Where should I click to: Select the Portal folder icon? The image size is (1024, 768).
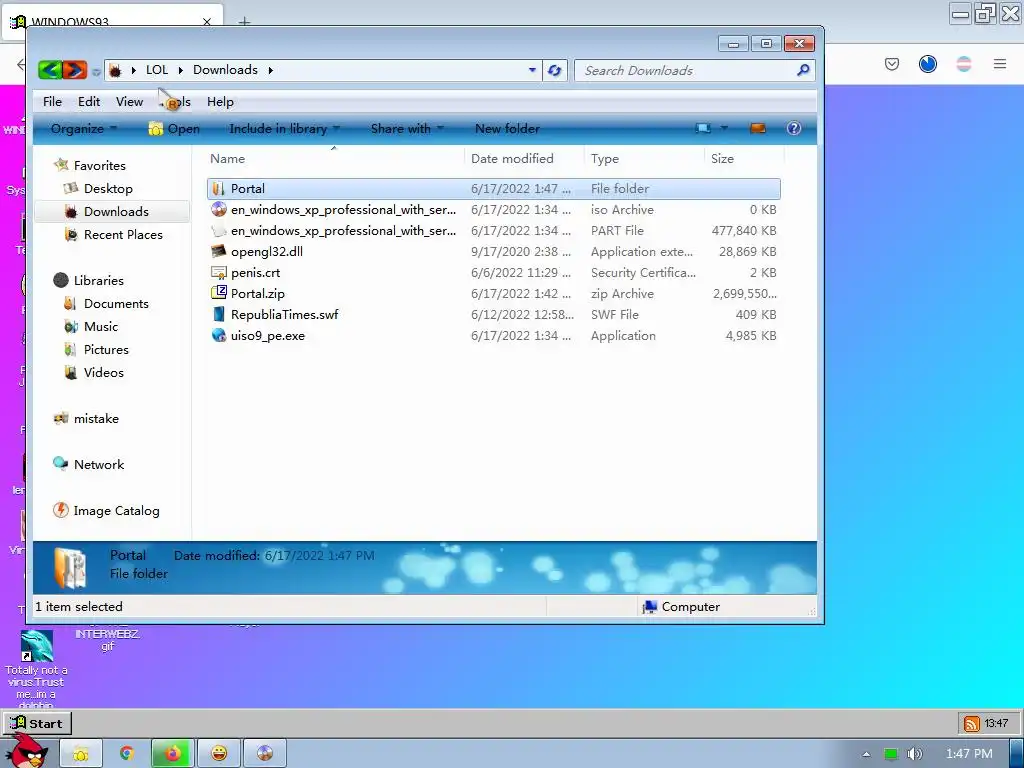(x=219, y=189)
